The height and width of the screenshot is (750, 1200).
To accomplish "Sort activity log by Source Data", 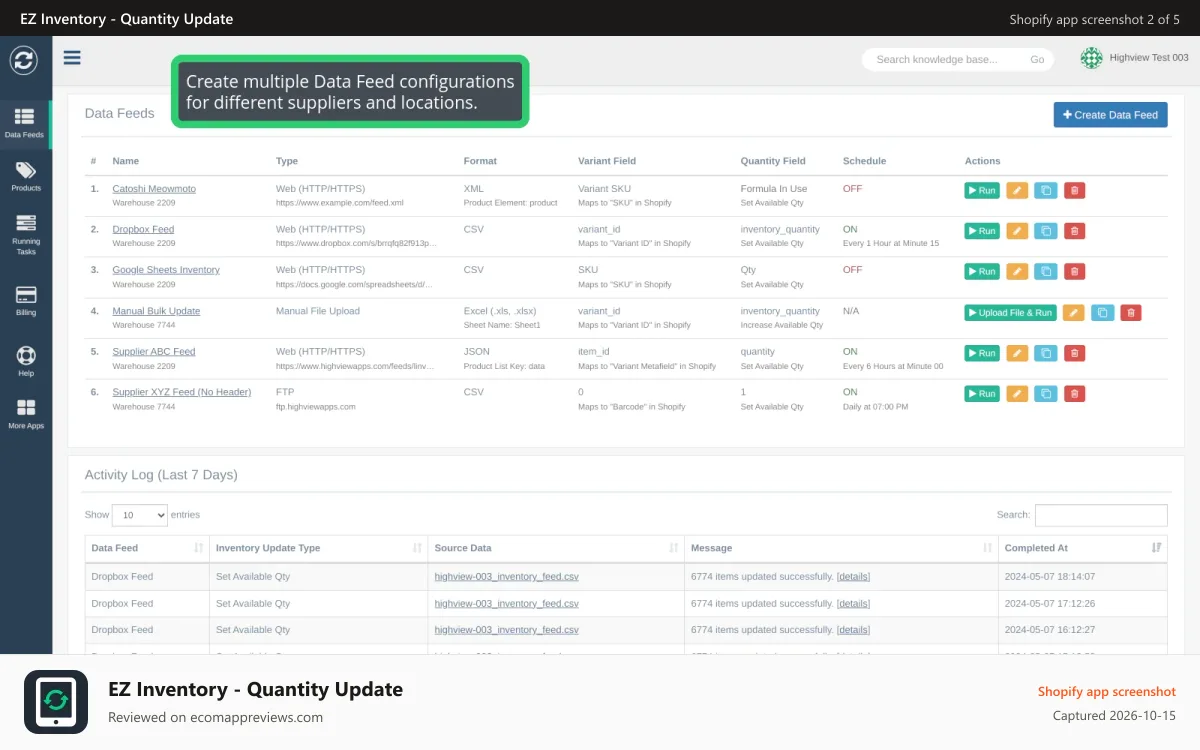I will (x=556, y=548).
